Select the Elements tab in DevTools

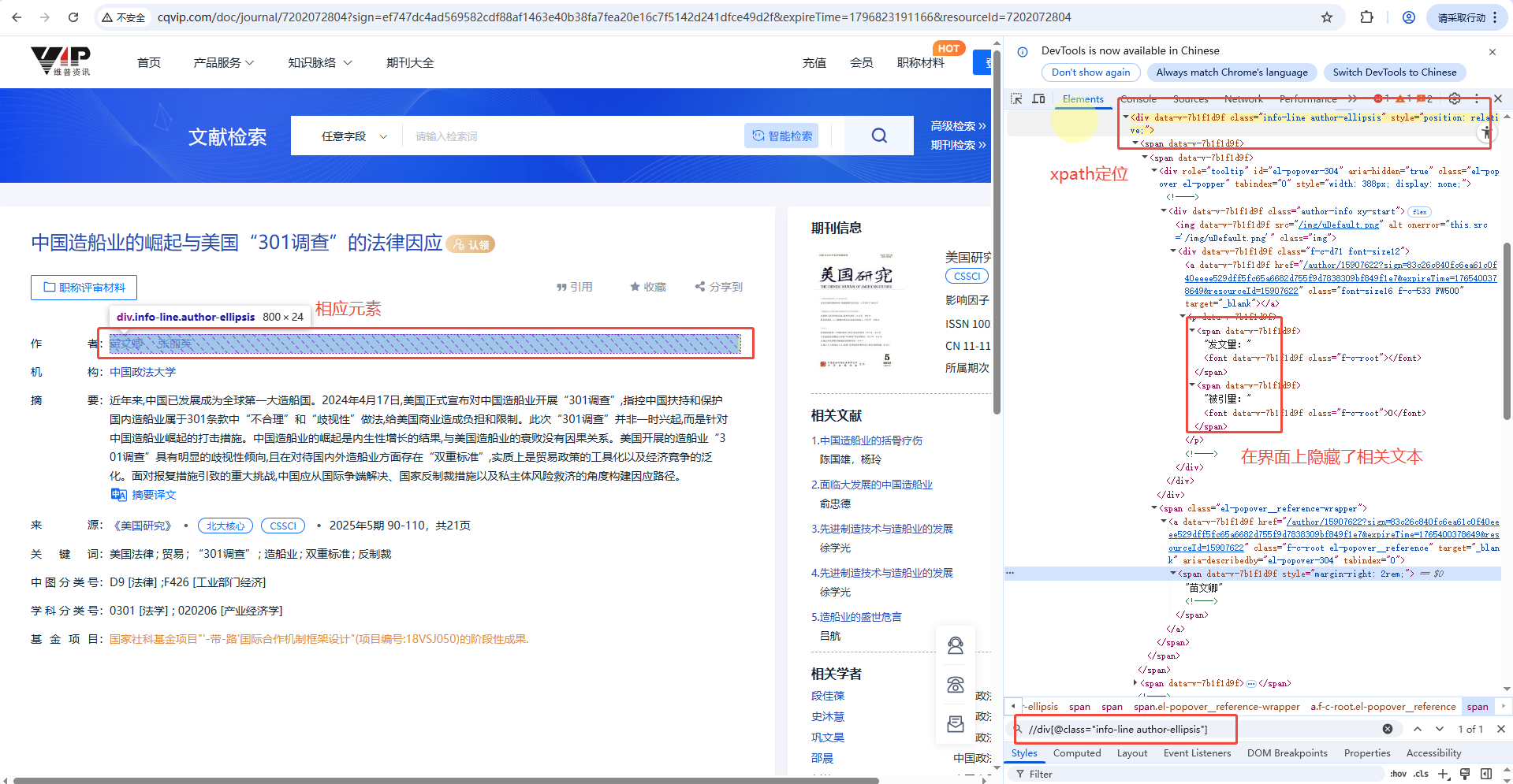[1083, 98]
